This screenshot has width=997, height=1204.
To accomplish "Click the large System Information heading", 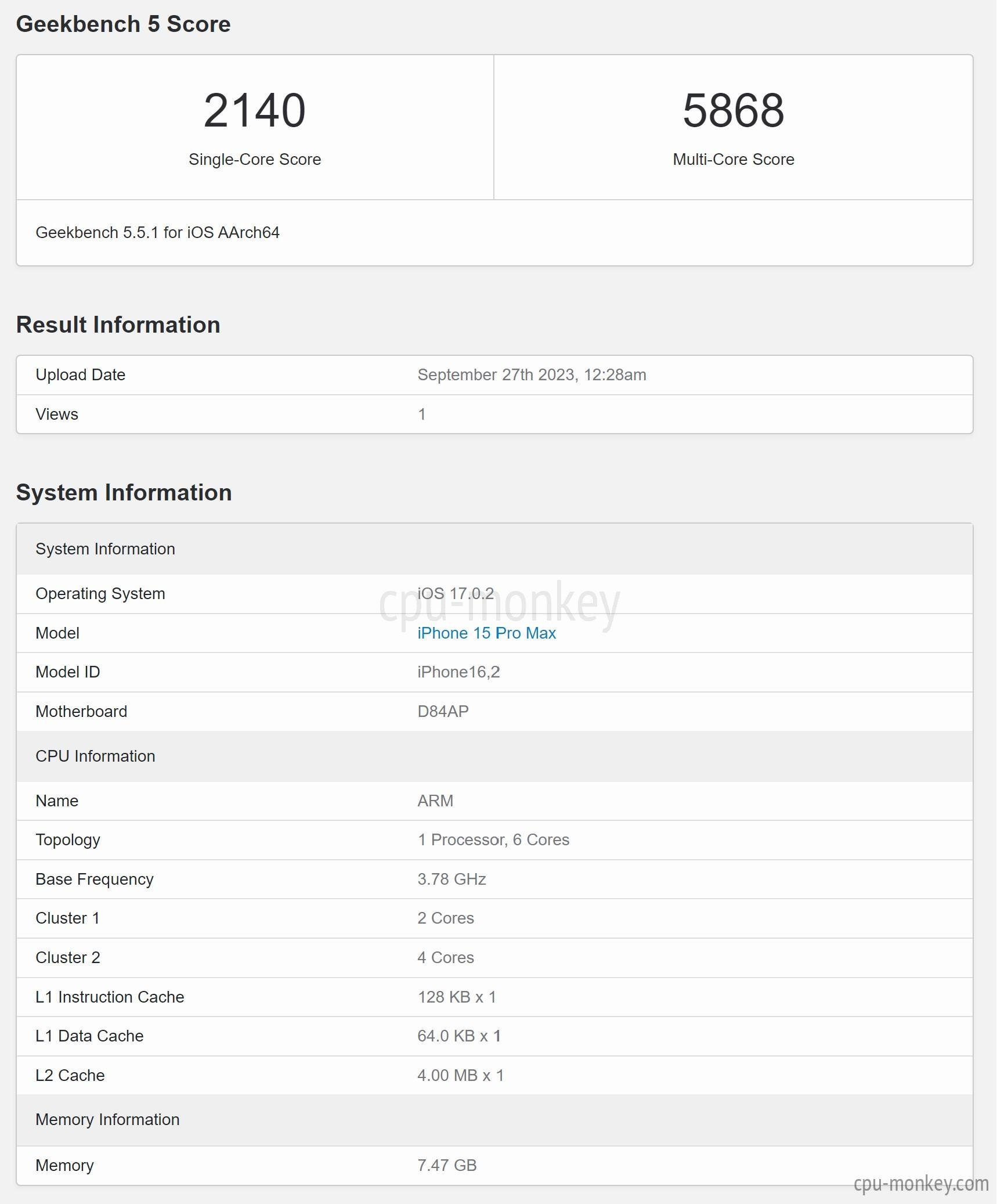I will (124, 492).
